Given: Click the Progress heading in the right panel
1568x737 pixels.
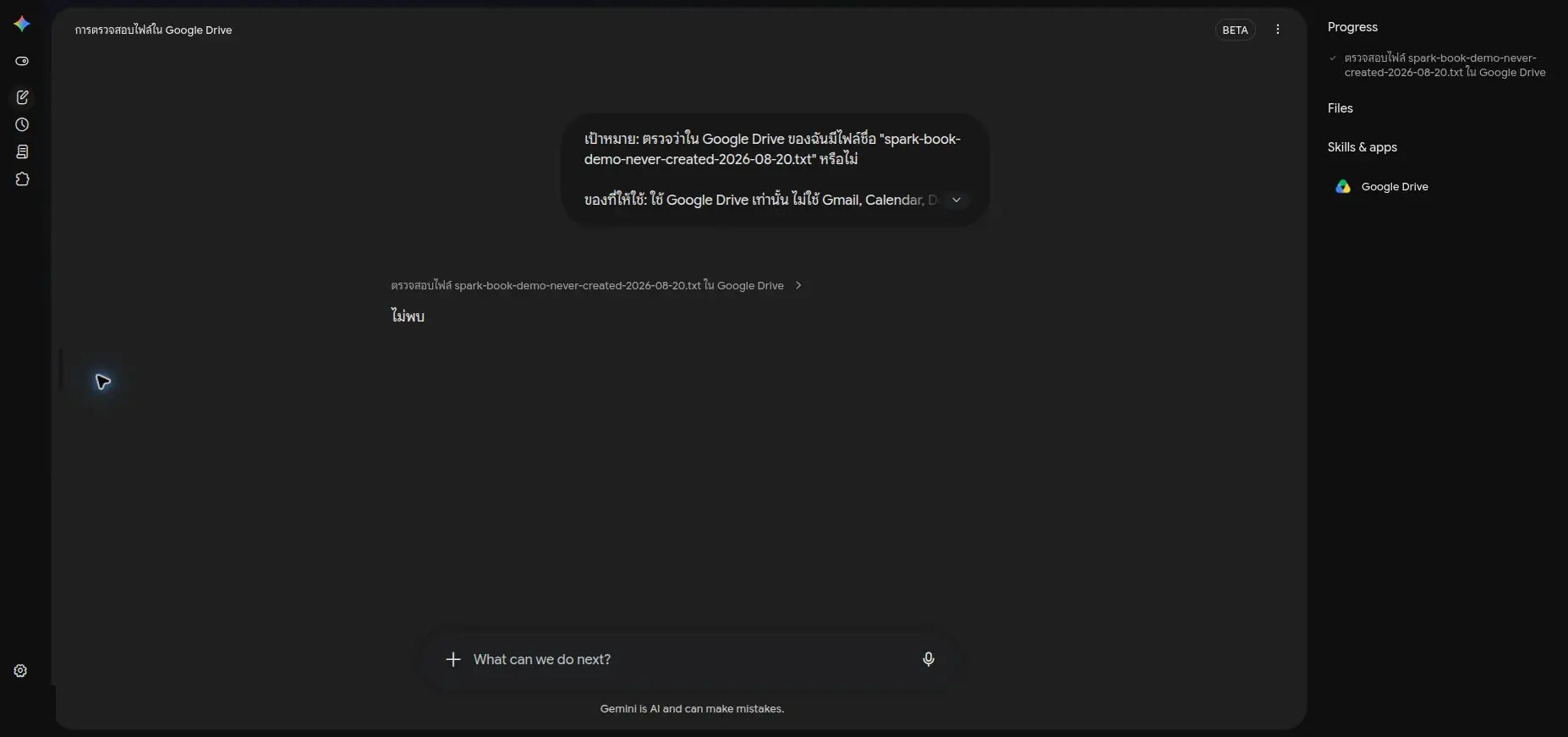Looking at the screenshot, I should click(x=1352, y=27).
